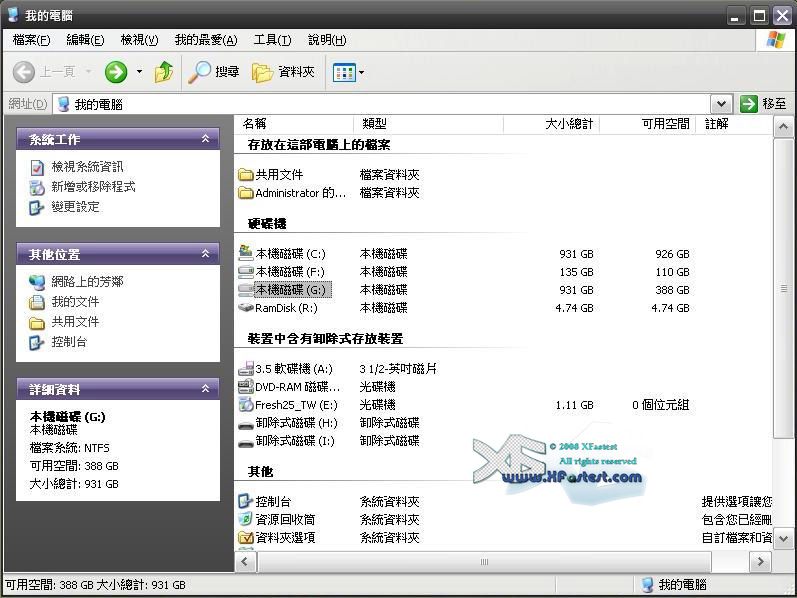The height and width of the screenshot is (598, 797).
Task: Select the 資源回收筒 recycle bin icon
Action: tap(246, 519)
